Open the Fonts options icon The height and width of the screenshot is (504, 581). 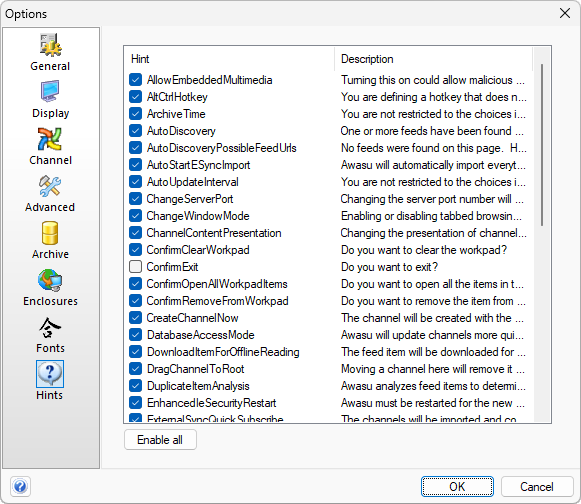click(50, 328)
